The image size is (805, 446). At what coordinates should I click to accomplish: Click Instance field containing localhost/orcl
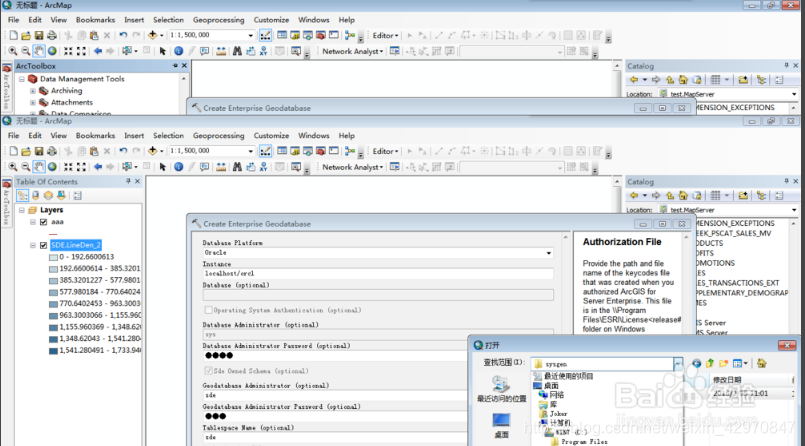tap(378, 274)
